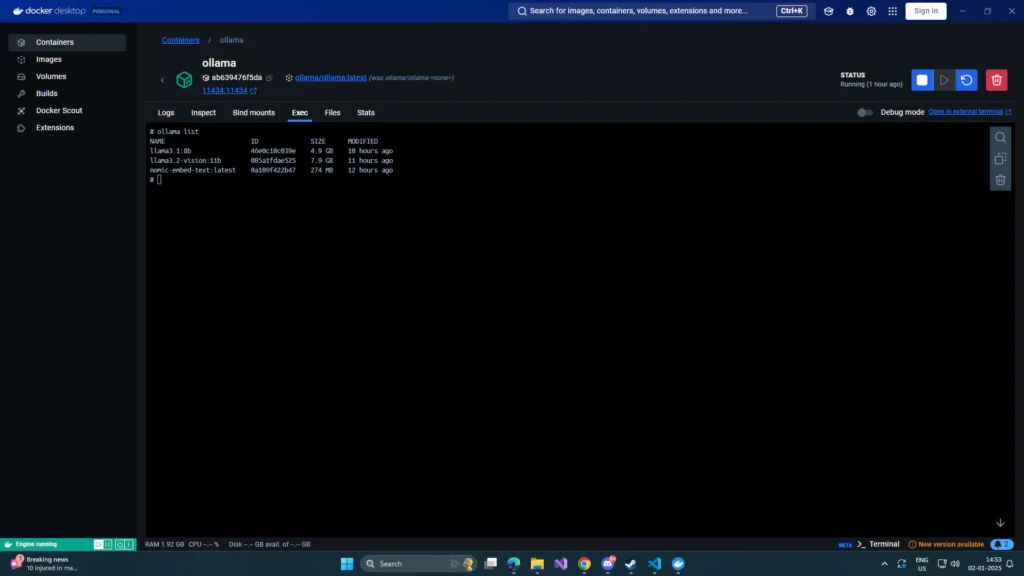Click the llama3.1:8b model name
Viewport: 1024px width, 576px height.
170,151
